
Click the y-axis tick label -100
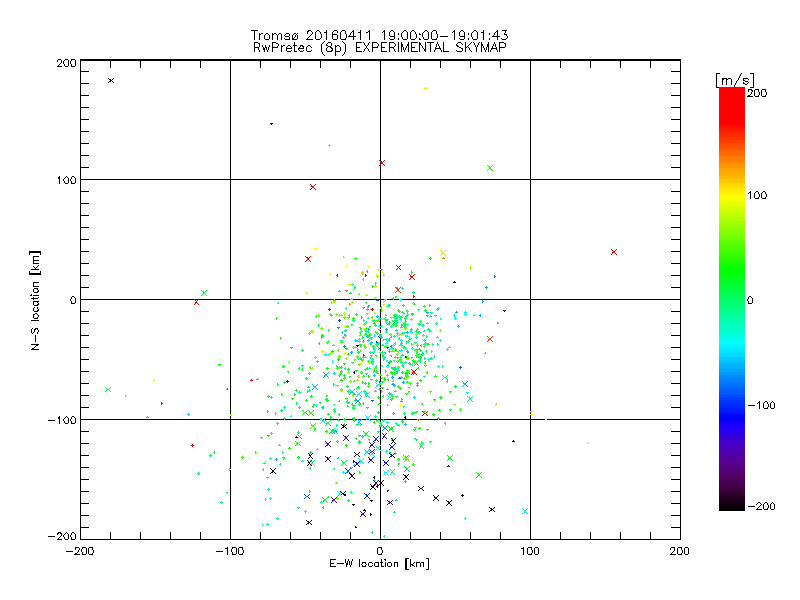(x=62, y=420)
